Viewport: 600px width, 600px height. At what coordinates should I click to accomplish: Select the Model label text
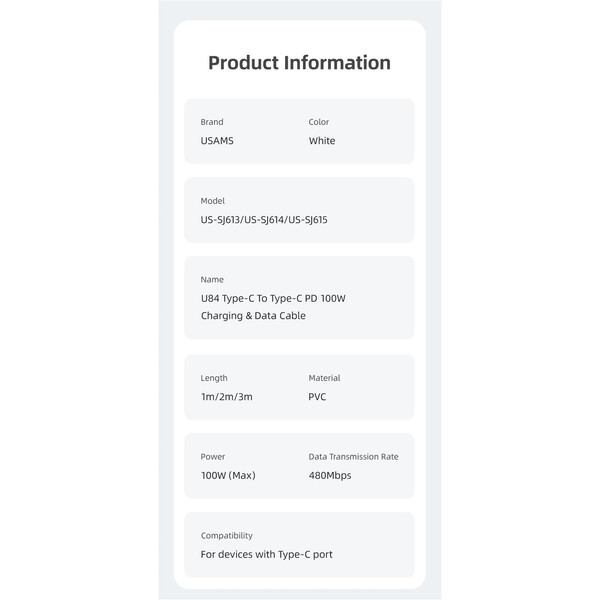(213, 201)
